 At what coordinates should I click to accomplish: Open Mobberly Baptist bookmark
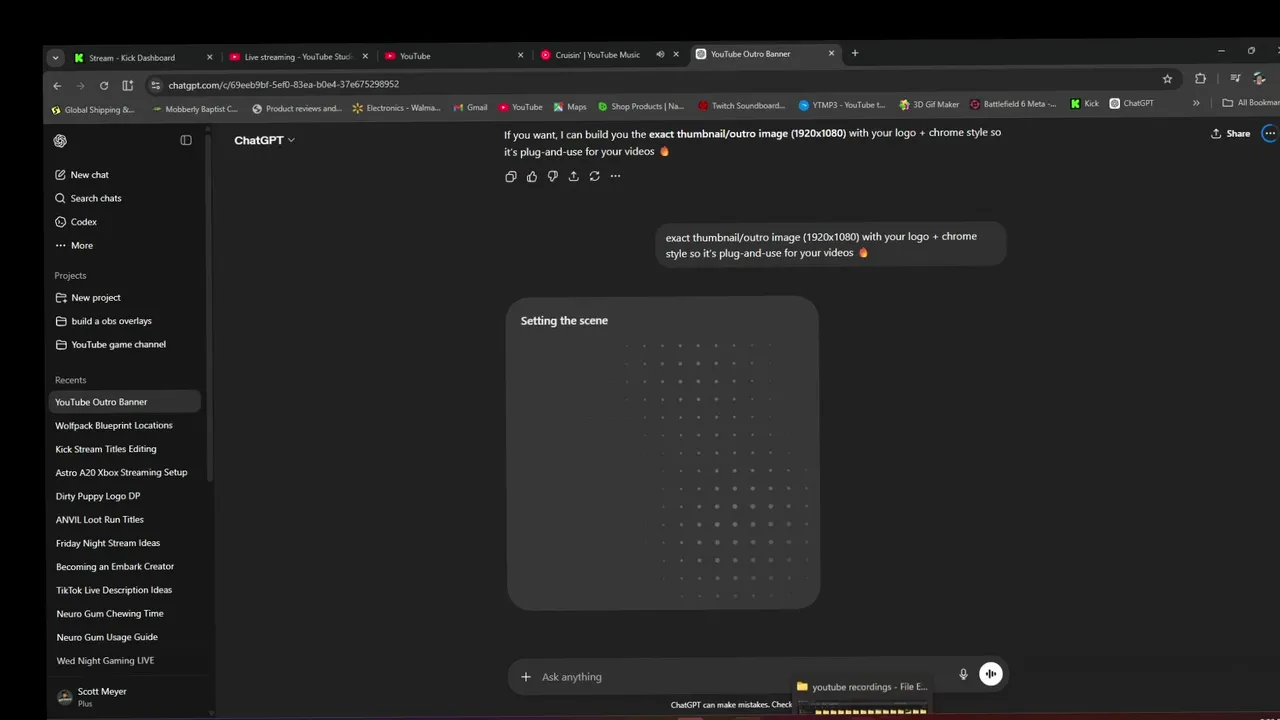195,109
